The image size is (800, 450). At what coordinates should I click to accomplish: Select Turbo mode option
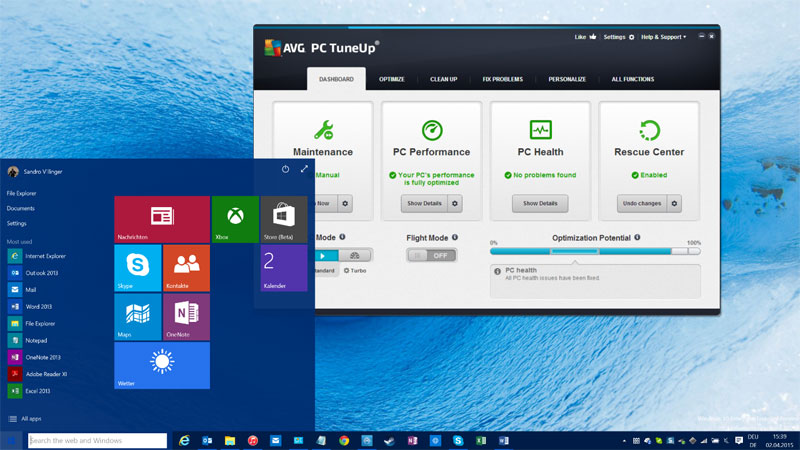pyautogui.click(x=355, y=270)
